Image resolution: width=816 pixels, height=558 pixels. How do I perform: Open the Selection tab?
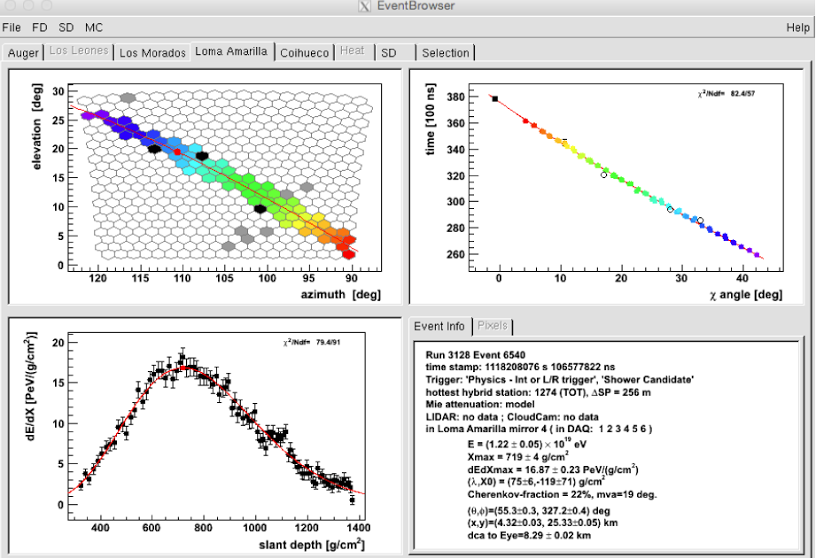pos(445,52)
